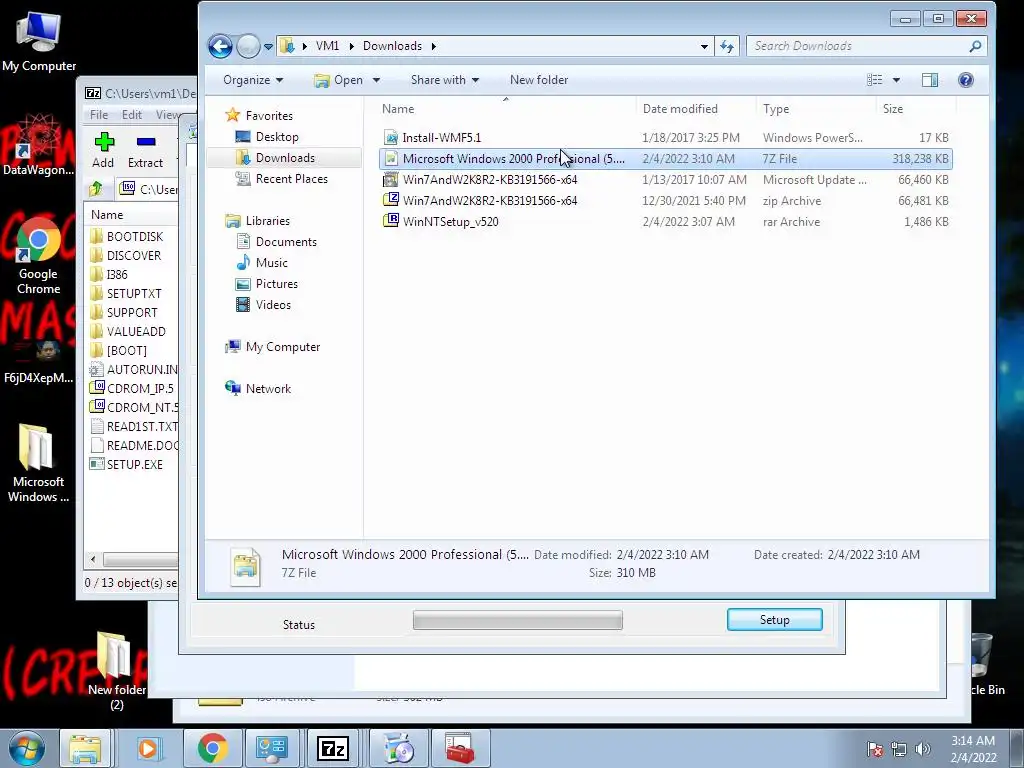The width and height of the screenshot is (1024, 768).
Task: Sort by the Name column header
Action: click(505, 109)
